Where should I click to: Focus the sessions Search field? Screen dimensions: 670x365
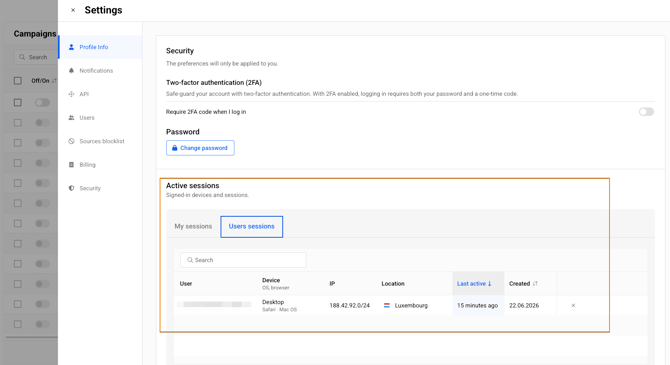click(243, 260)
